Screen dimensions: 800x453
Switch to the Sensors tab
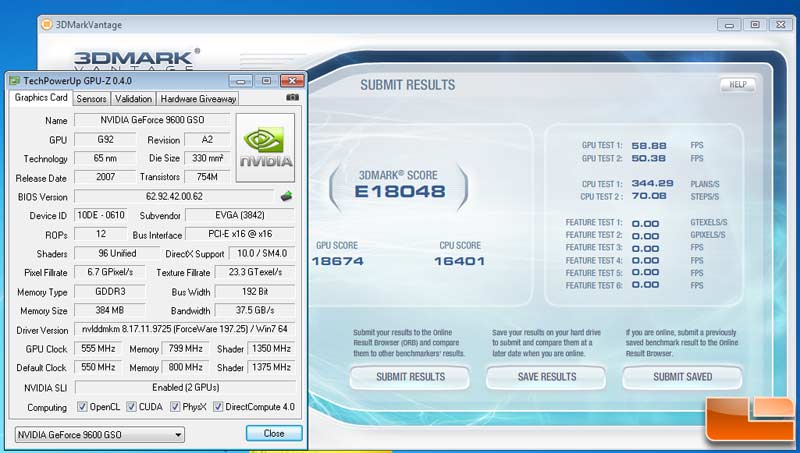(92, 99)
